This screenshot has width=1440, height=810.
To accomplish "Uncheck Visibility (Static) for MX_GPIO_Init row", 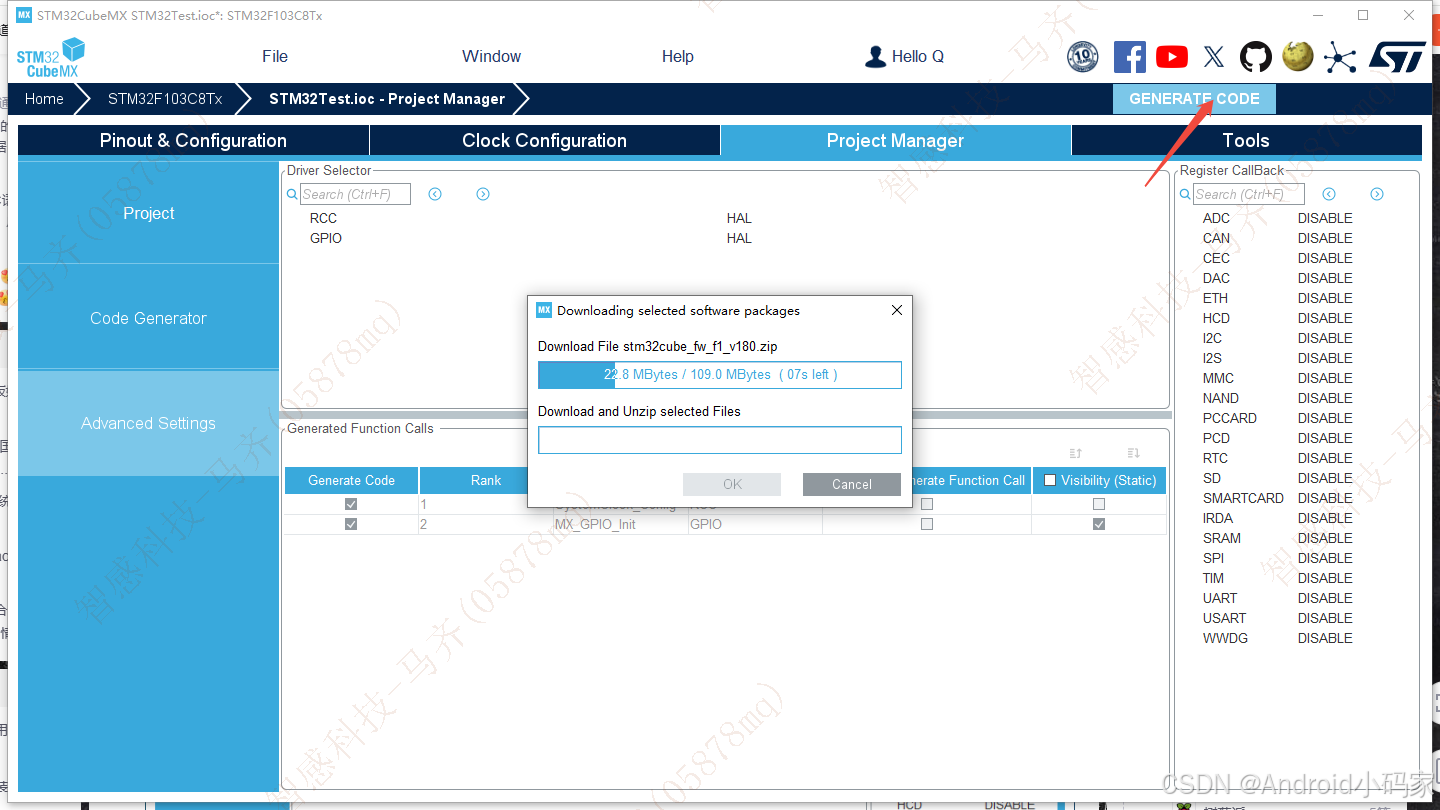I will [1099, 524].
